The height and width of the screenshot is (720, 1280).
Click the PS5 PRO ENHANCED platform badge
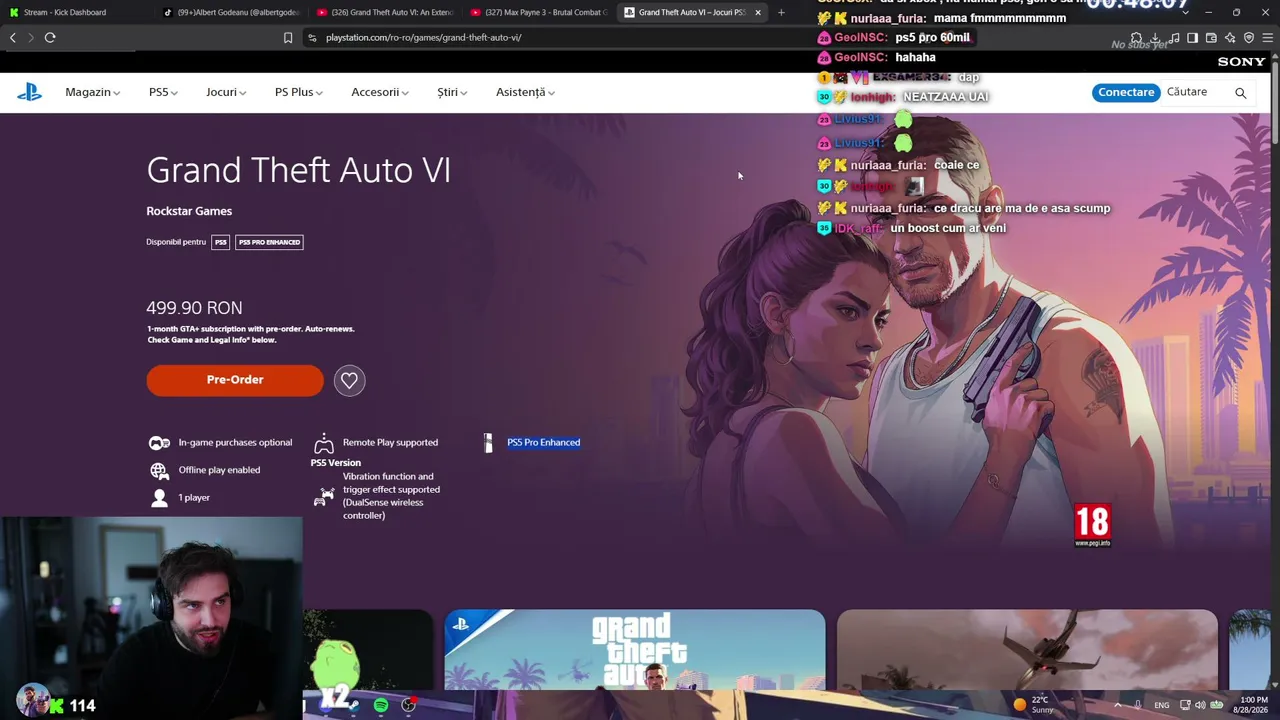pos(269,242)
